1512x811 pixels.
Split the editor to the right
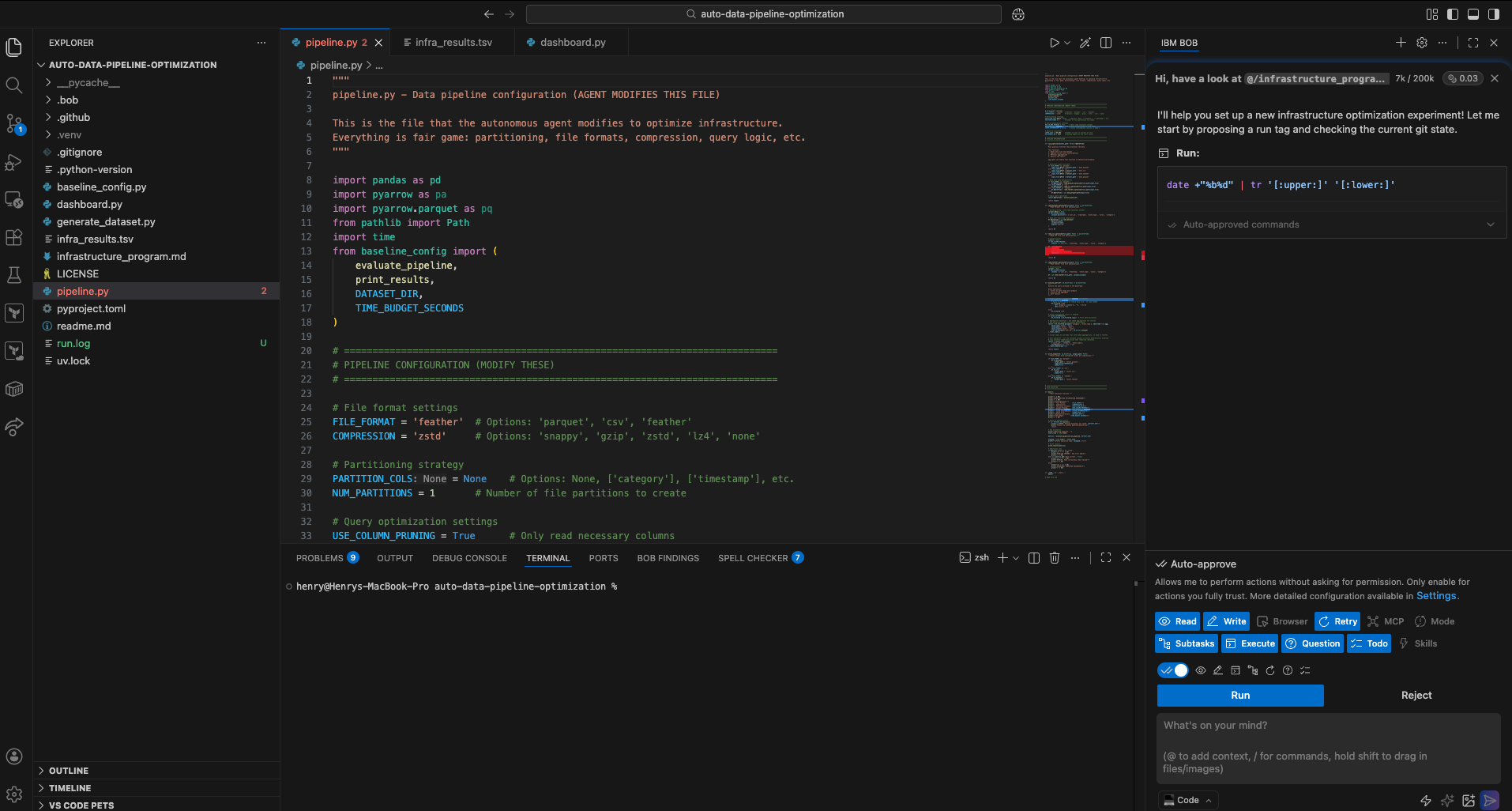click(x=1106, y=43)
